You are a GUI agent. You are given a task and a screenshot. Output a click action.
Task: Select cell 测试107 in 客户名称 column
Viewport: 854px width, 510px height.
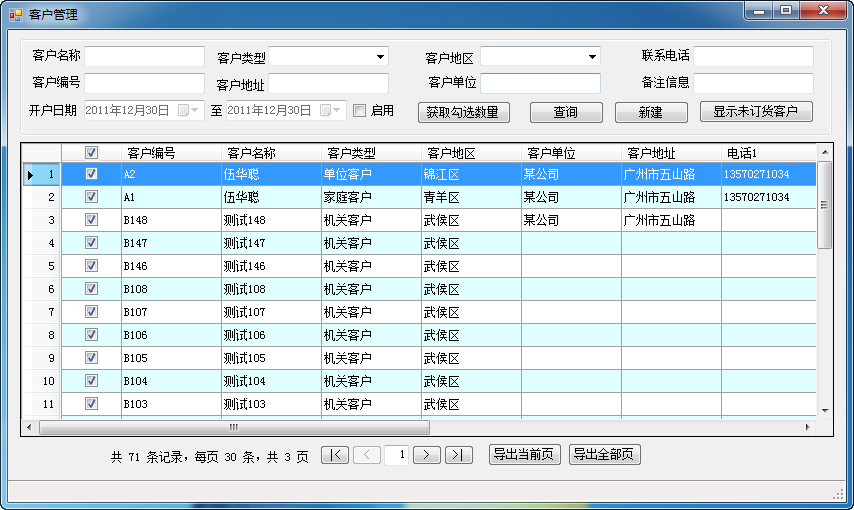pyautogui.click(x=271, y=312)
